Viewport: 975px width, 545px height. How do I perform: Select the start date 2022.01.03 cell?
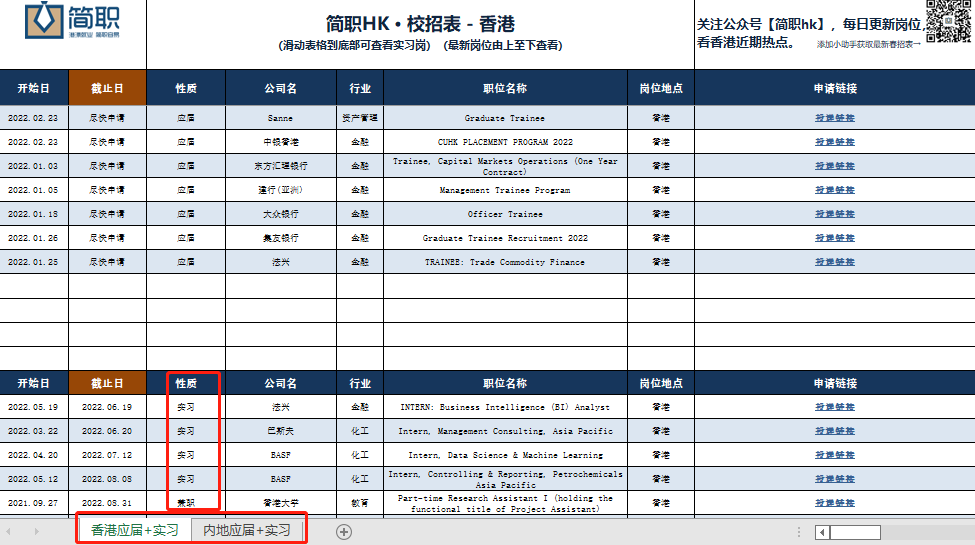point(34,166)
